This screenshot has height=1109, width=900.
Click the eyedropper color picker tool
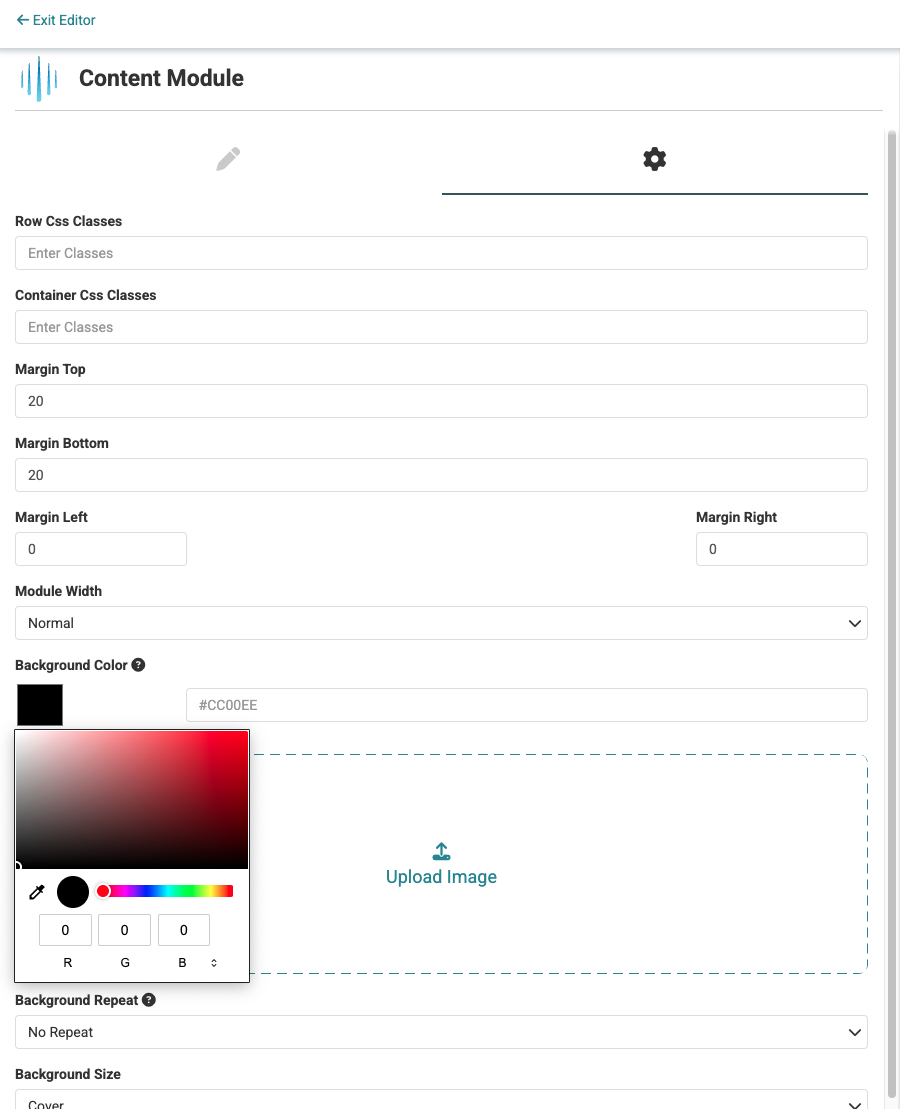(36, 892)
